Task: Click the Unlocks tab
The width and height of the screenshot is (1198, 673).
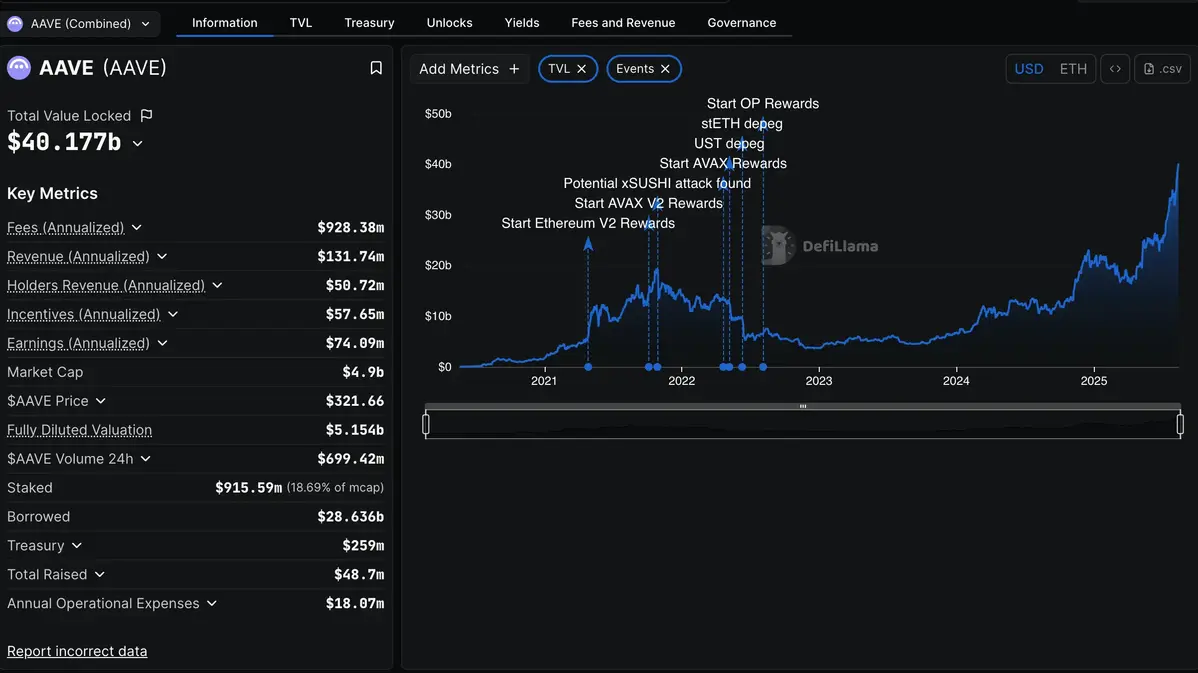Action: [x=449, y=22]
